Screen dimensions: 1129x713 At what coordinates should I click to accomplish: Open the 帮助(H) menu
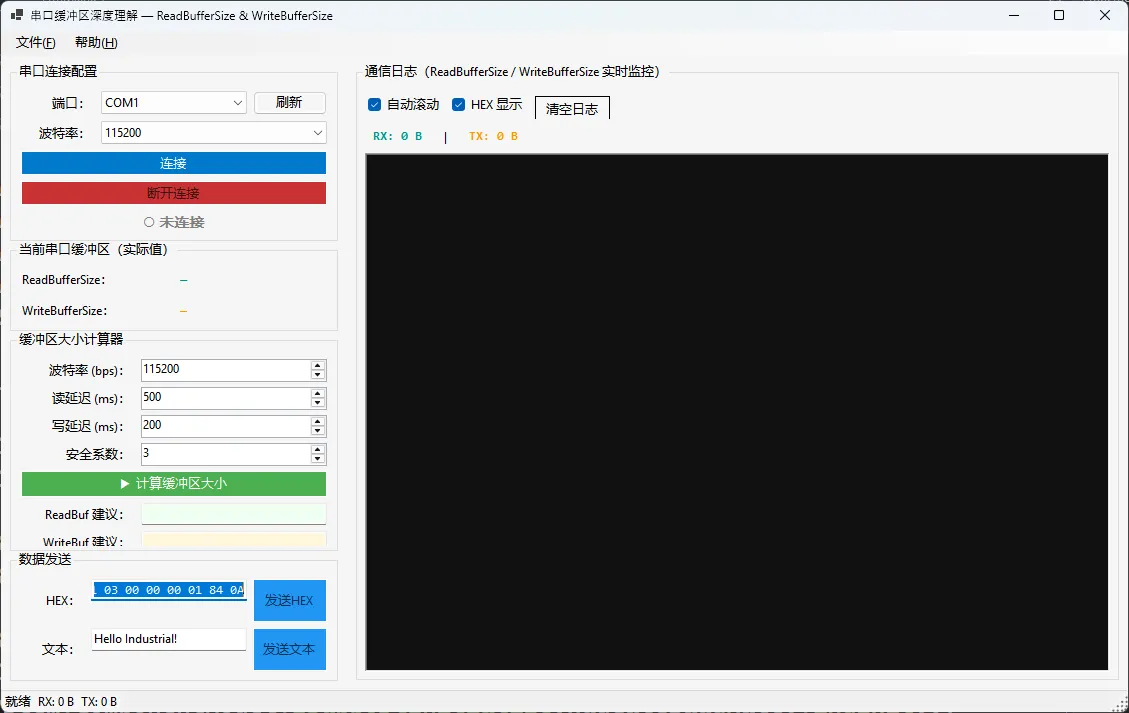96,43
